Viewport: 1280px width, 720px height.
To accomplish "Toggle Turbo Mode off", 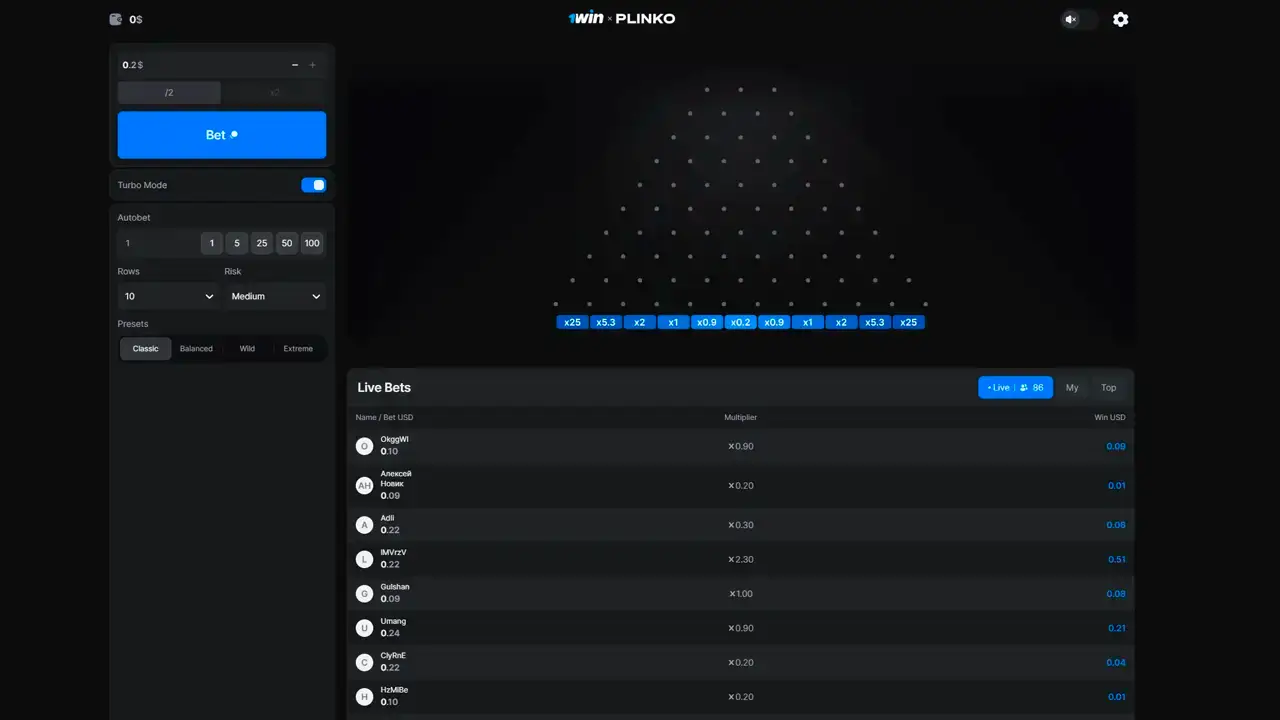I will [x=313, y=185].
